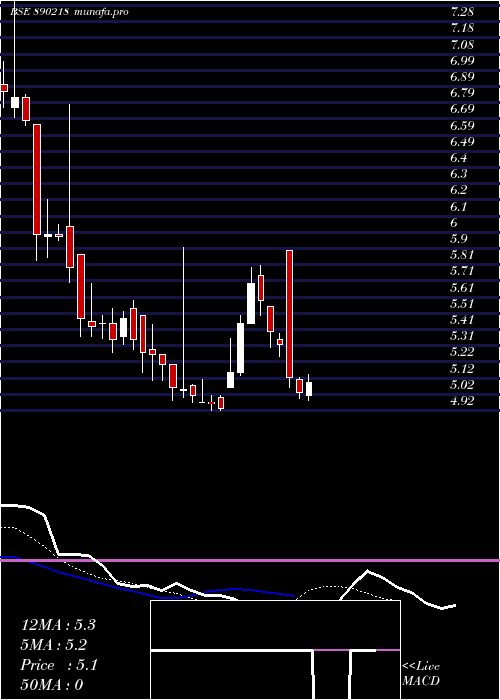Pick the 6.49 axis value

(462, 142)
